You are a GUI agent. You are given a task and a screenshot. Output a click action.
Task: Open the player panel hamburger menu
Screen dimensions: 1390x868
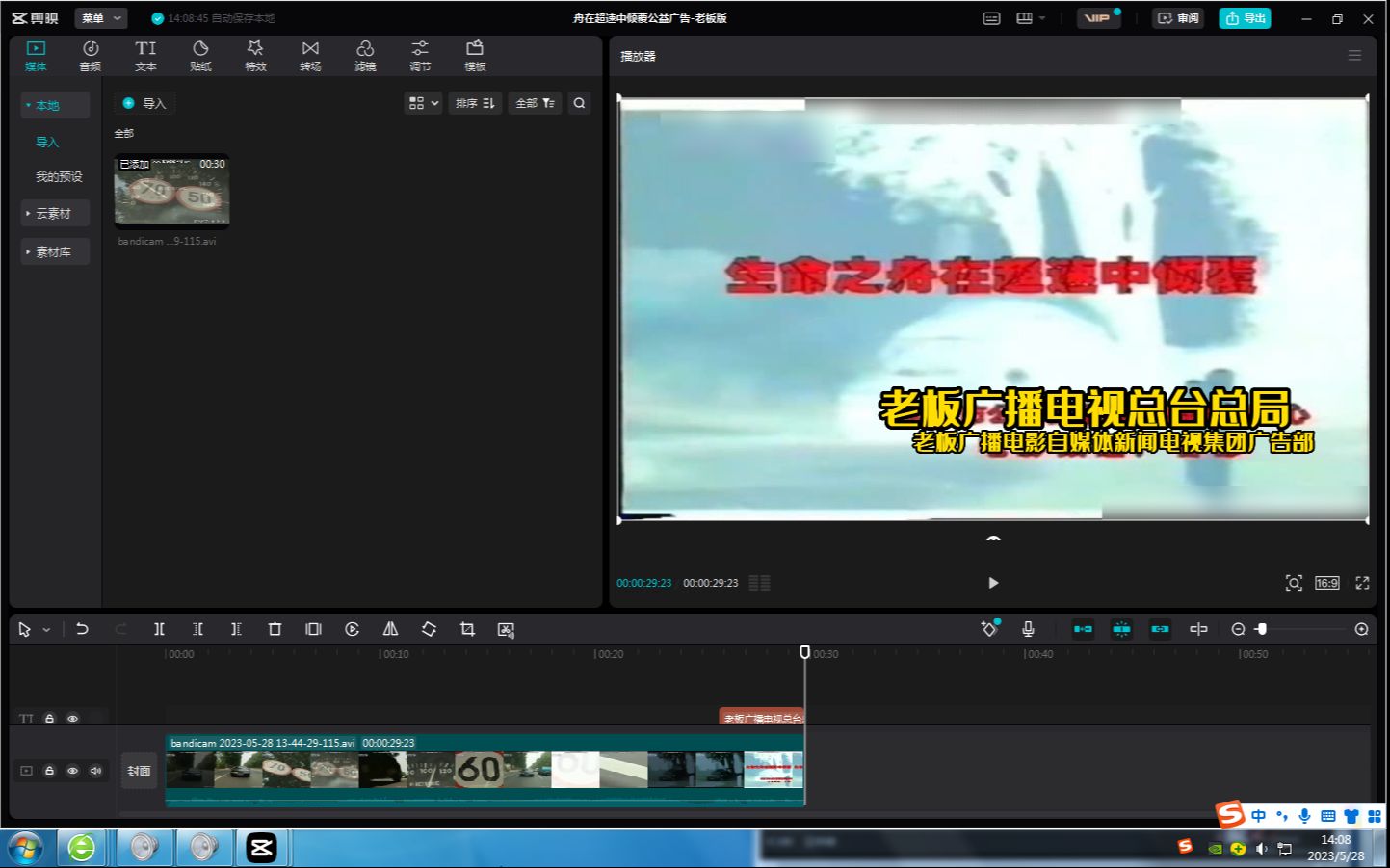tap(1354, 56)
